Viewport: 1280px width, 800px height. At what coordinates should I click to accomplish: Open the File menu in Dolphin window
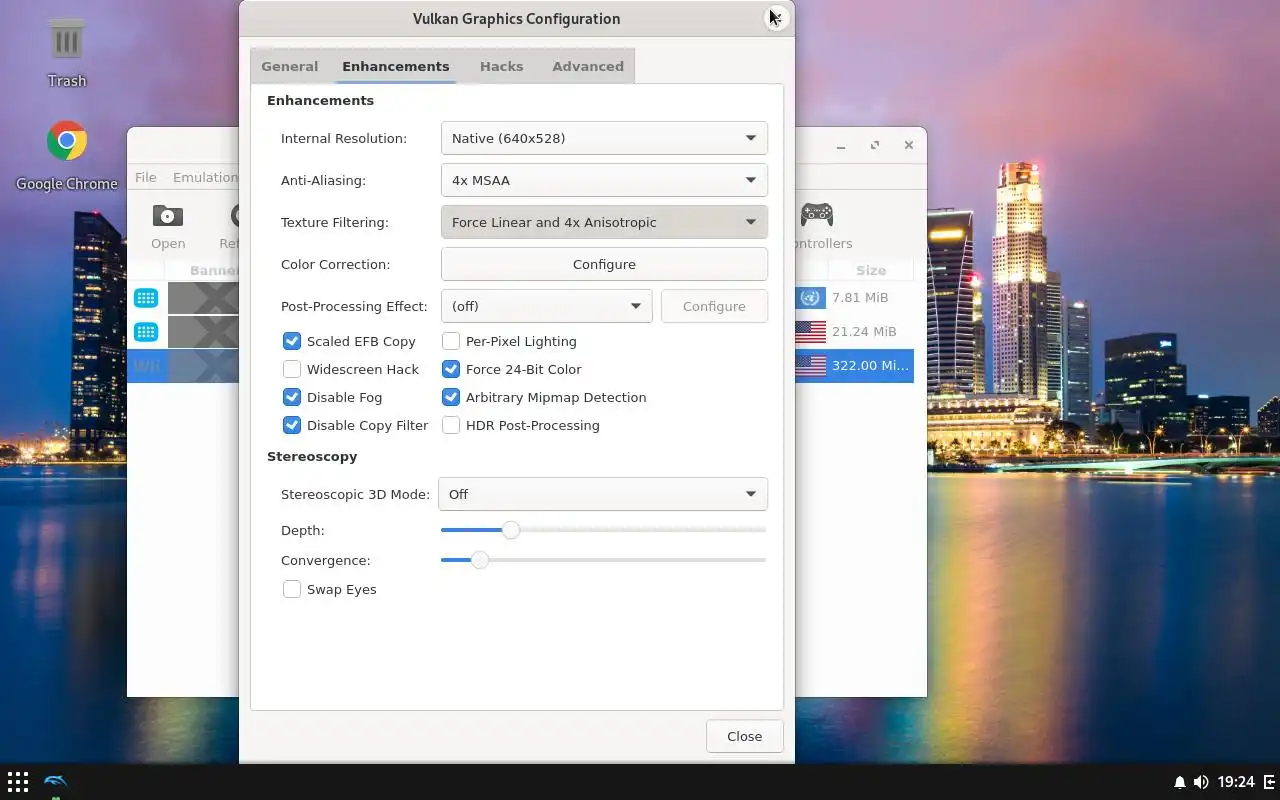click(x=145, y=177)
